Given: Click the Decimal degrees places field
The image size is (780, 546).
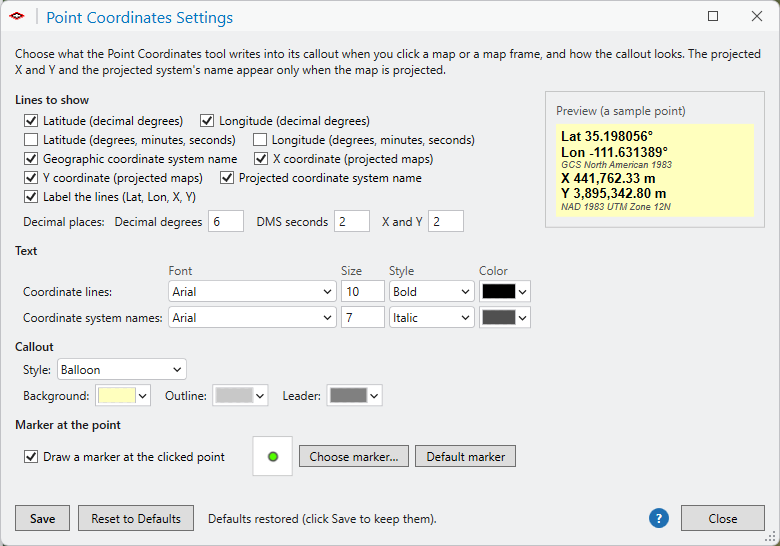Looking at the screenshot, I should pyautogui.click(x=226, y=221).
